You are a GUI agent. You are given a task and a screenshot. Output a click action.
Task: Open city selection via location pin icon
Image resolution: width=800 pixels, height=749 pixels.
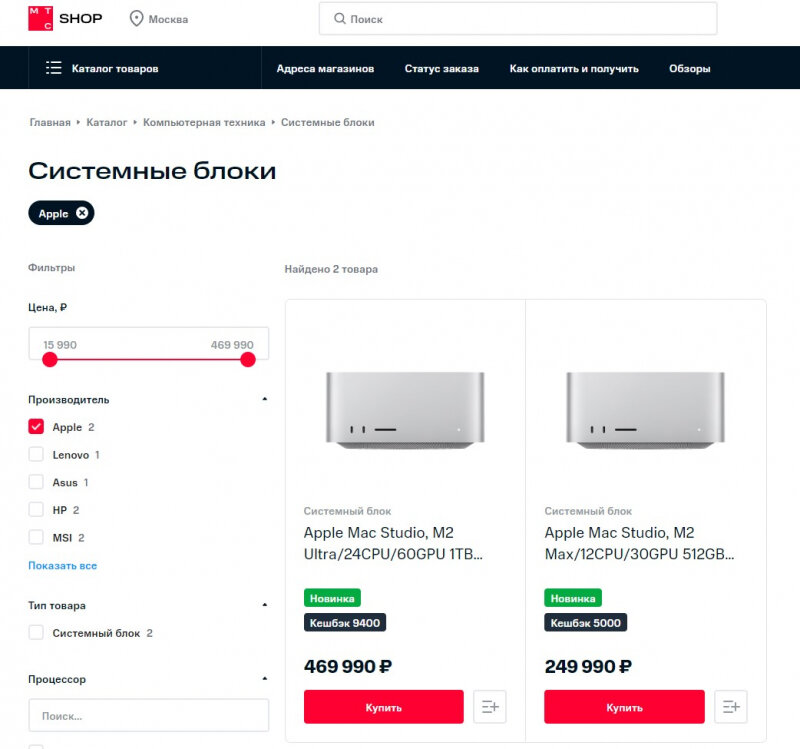[x=136, y=19]
